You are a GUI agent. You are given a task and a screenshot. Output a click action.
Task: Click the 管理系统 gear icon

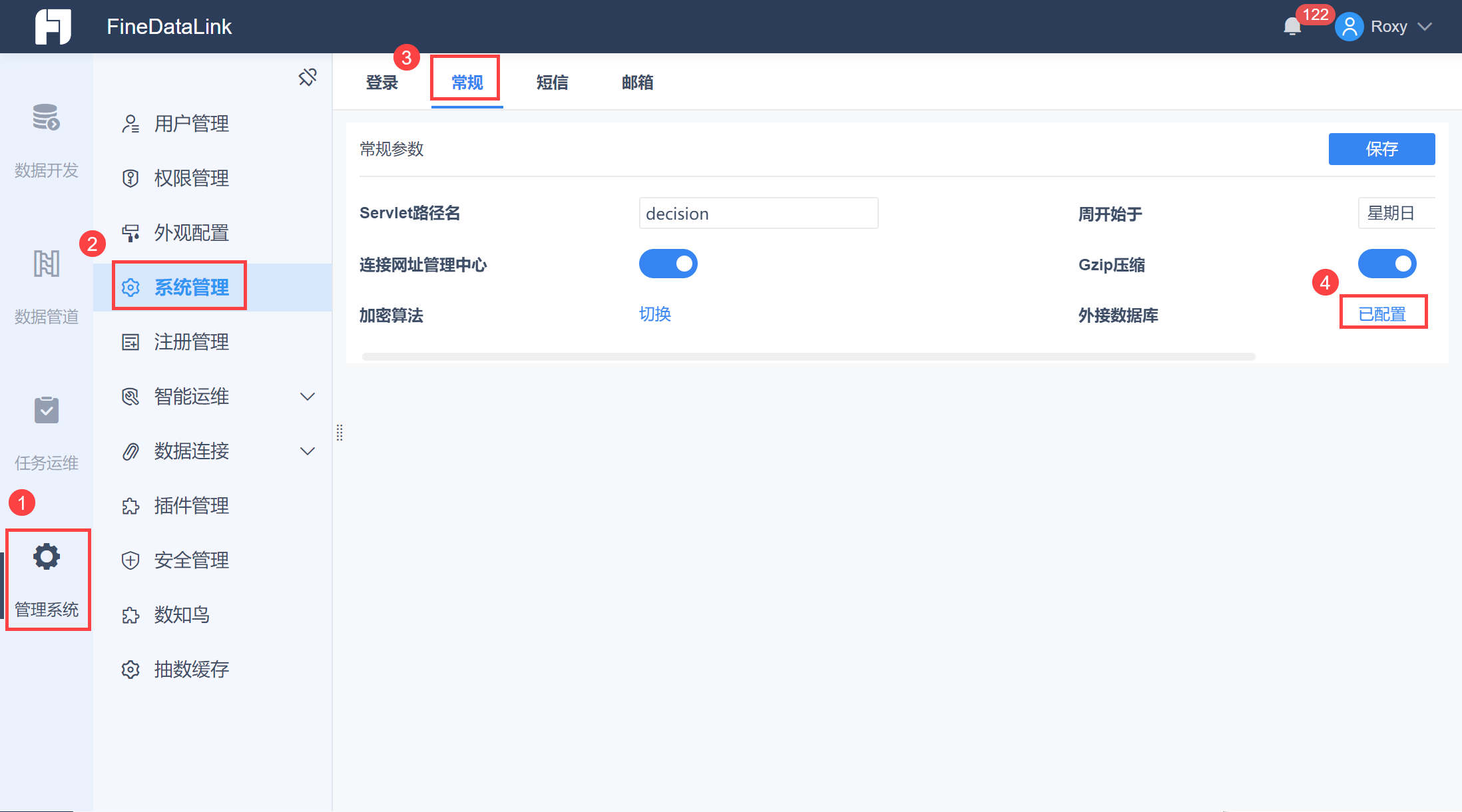click(x=47, y=556)
